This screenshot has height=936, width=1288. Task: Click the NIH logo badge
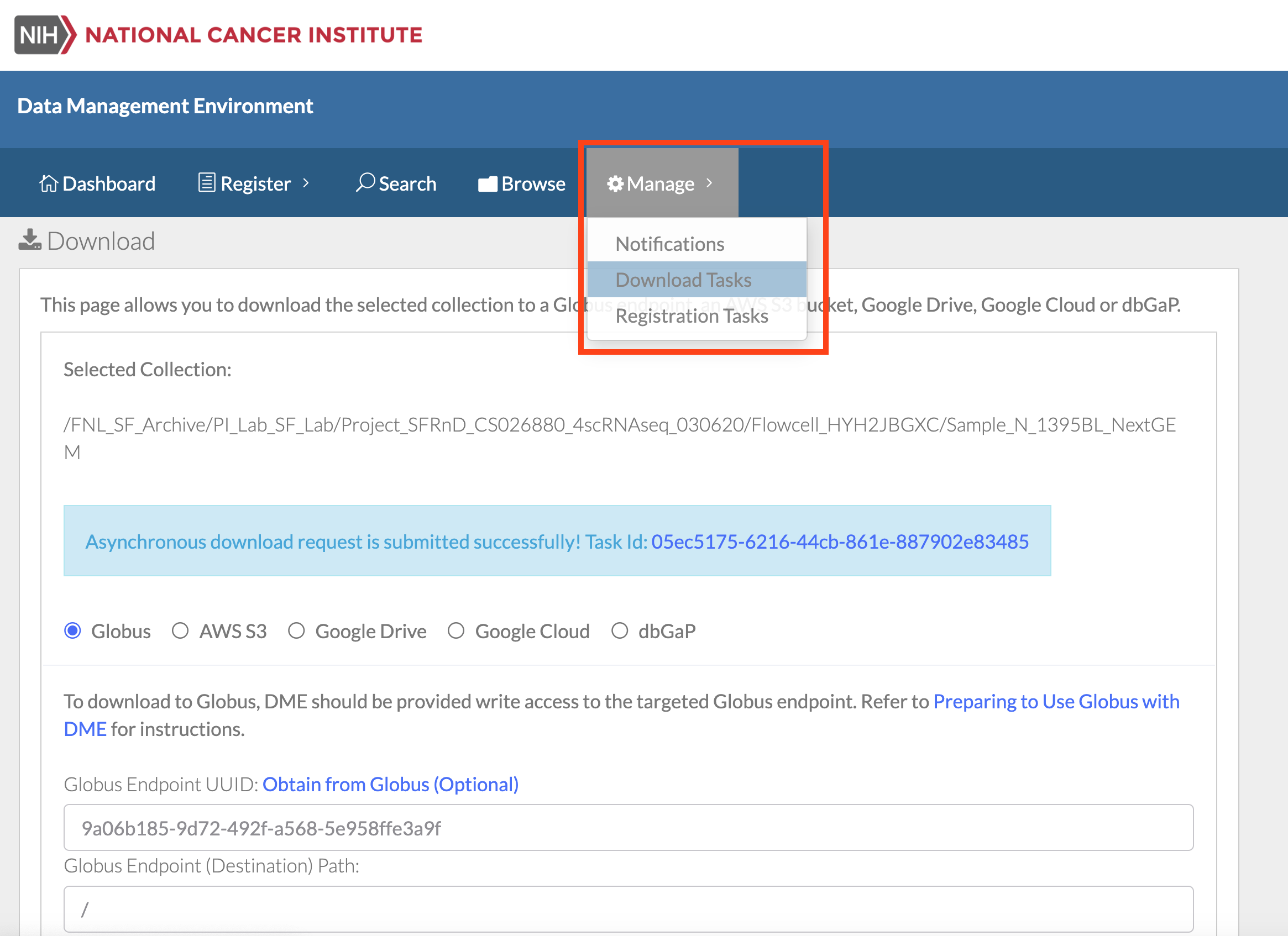[x=44, y=35]
